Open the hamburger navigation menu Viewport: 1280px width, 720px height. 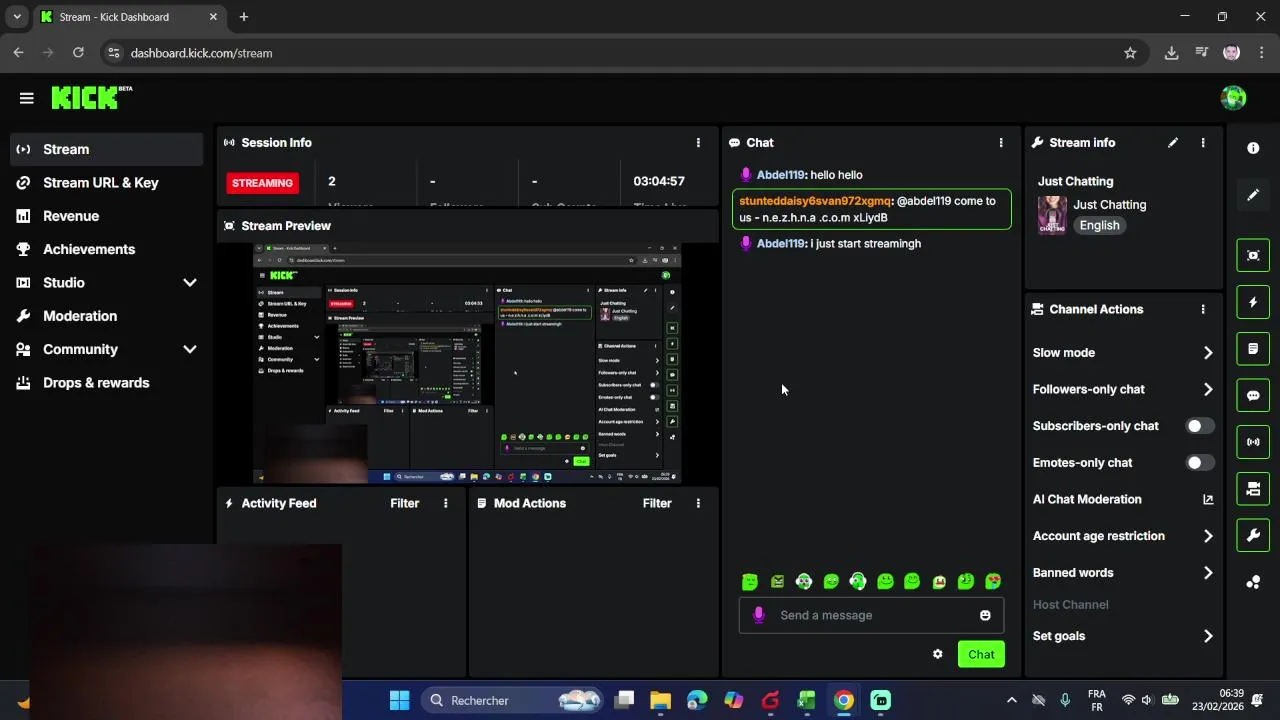click(27, 98)
